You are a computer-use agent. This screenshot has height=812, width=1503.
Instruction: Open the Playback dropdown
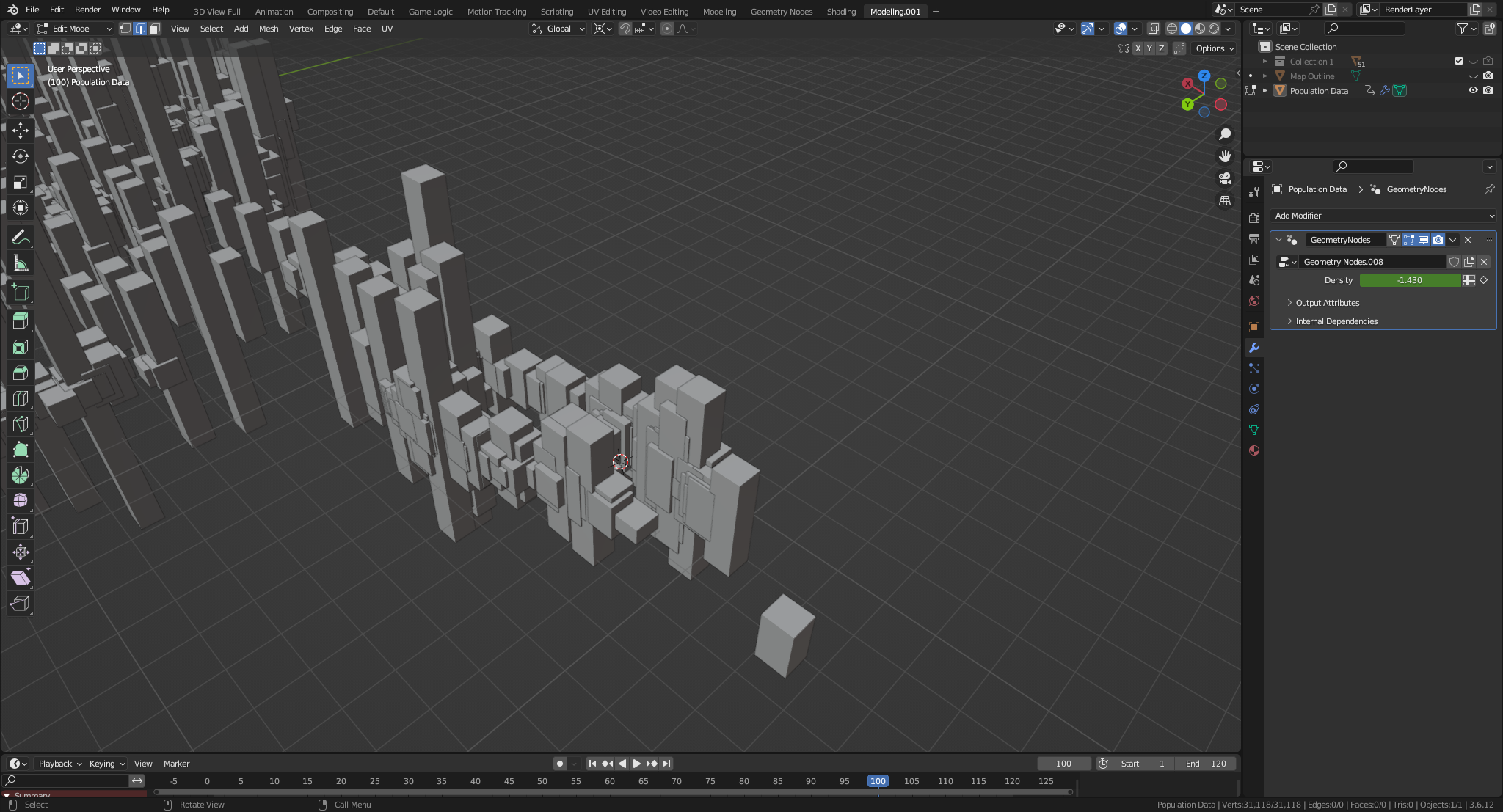click(59, 764)
